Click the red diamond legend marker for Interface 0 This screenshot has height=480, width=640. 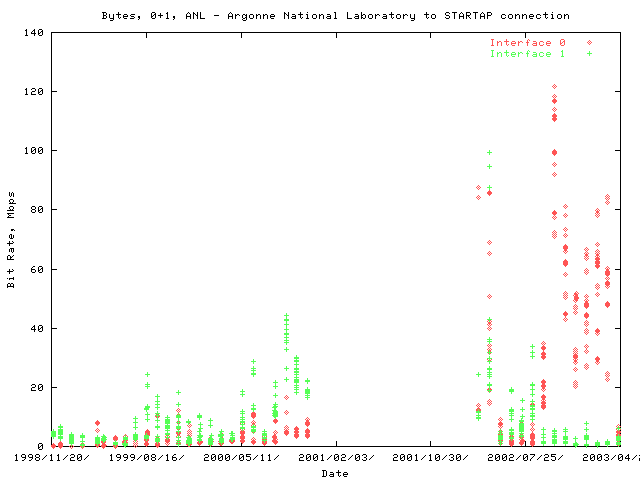coord(589,42)
